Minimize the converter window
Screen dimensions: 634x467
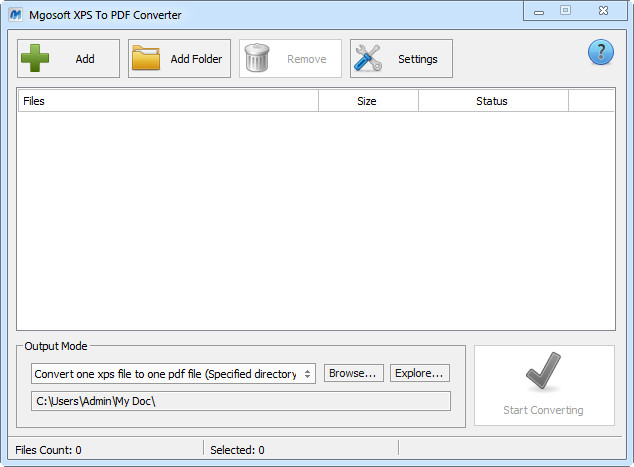coord(539,11)
